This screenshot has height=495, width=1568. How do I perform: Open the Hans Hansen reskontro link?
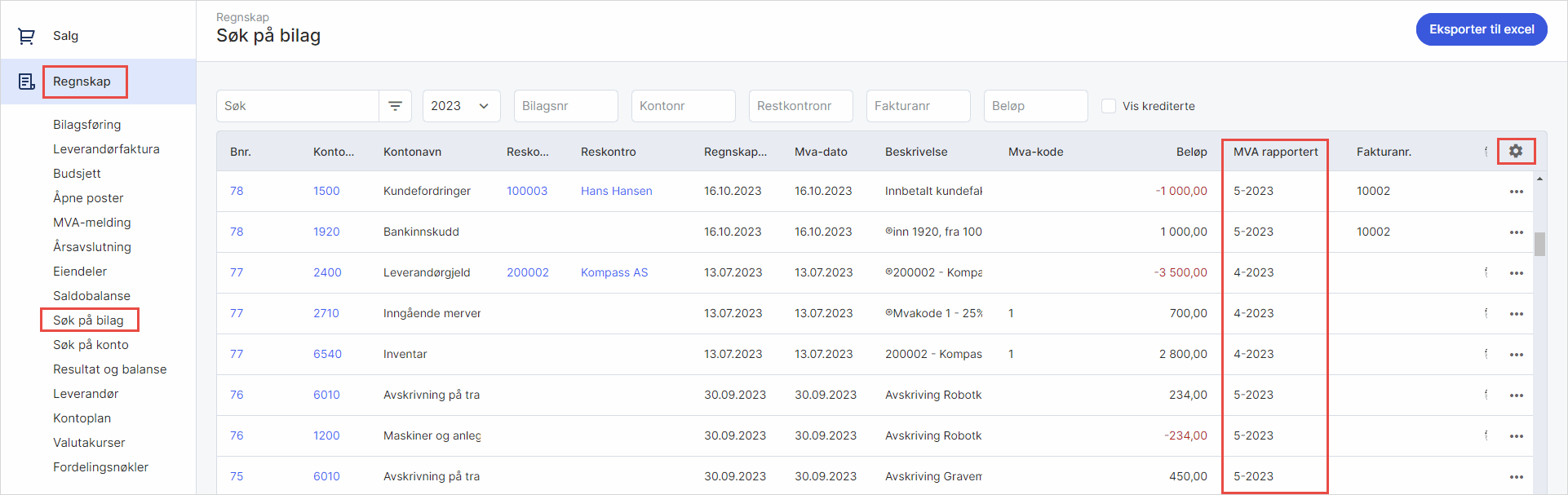[x=616, y=191]
